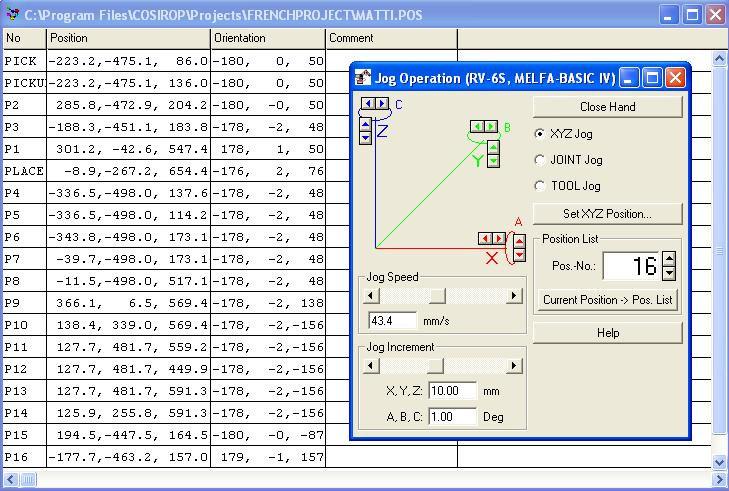Click P10 orientation -178, -2,-156
729x491 pixels.
[x=268, y=325]
